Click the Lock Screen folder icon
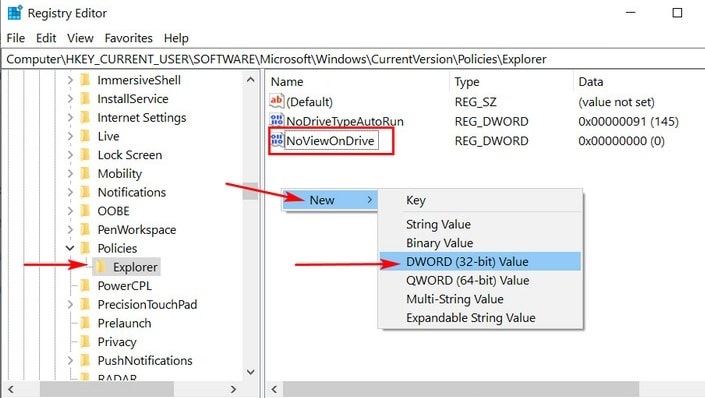Screen dimensions: 705x398 pos(85,155)
